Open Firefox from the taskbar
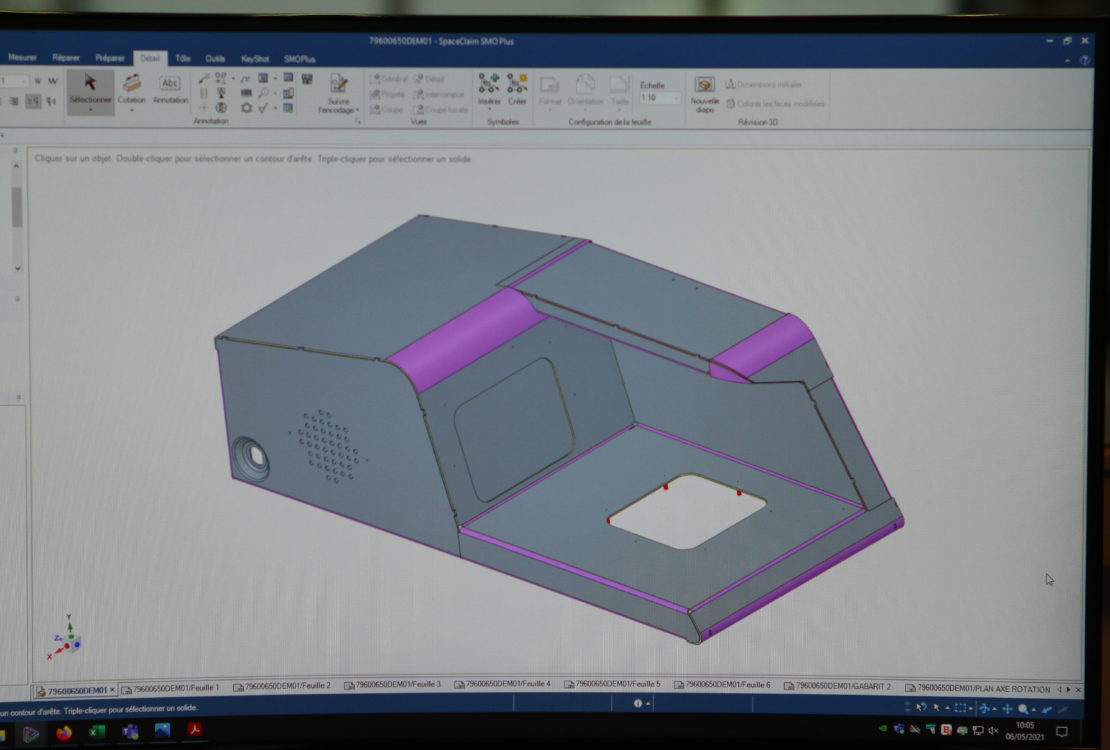 64,732
